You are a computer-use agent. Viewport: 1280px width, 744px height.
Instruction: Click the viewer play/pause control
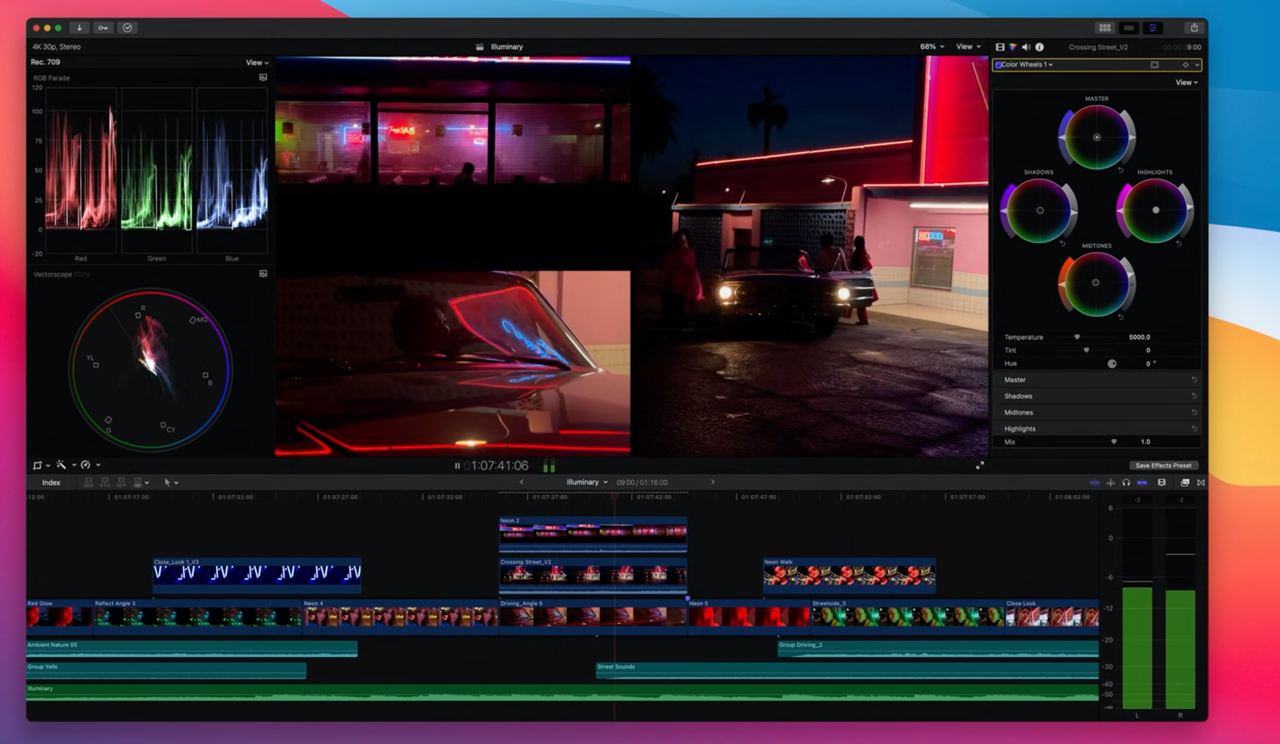click(457, 465)
